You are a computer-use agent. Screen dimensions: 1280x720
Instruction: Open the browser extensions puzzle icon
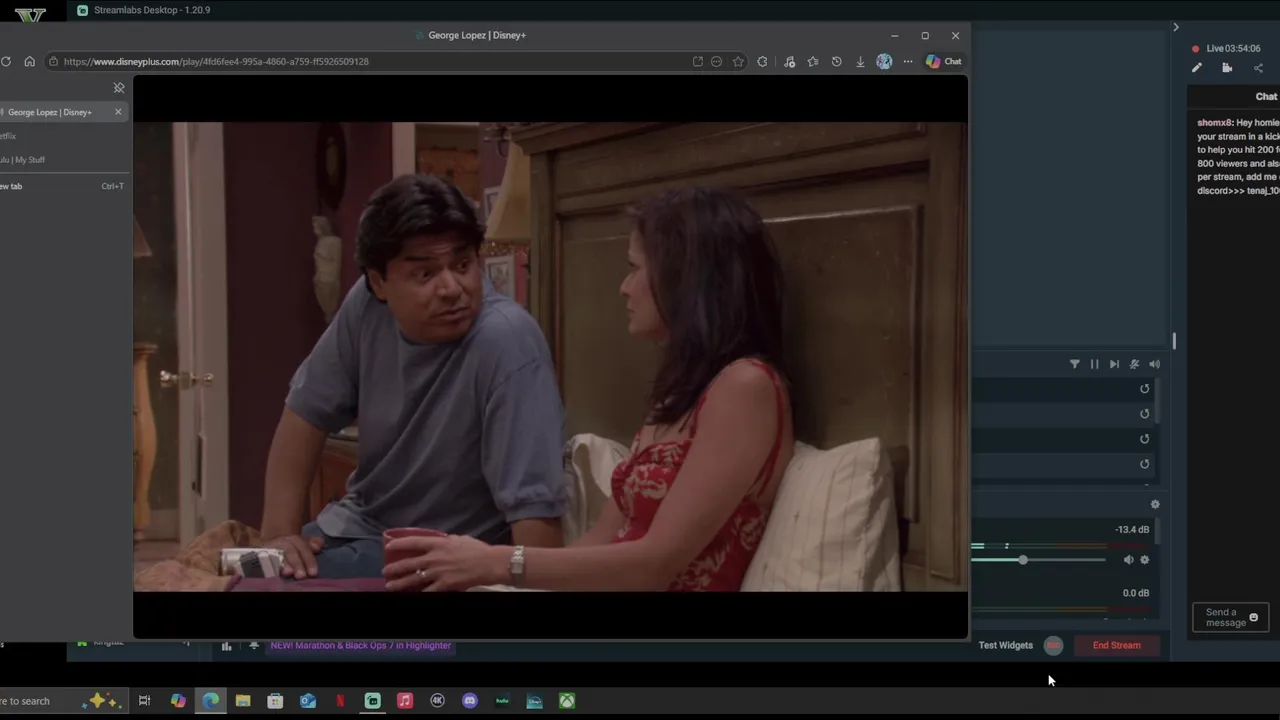click(763, 61)
